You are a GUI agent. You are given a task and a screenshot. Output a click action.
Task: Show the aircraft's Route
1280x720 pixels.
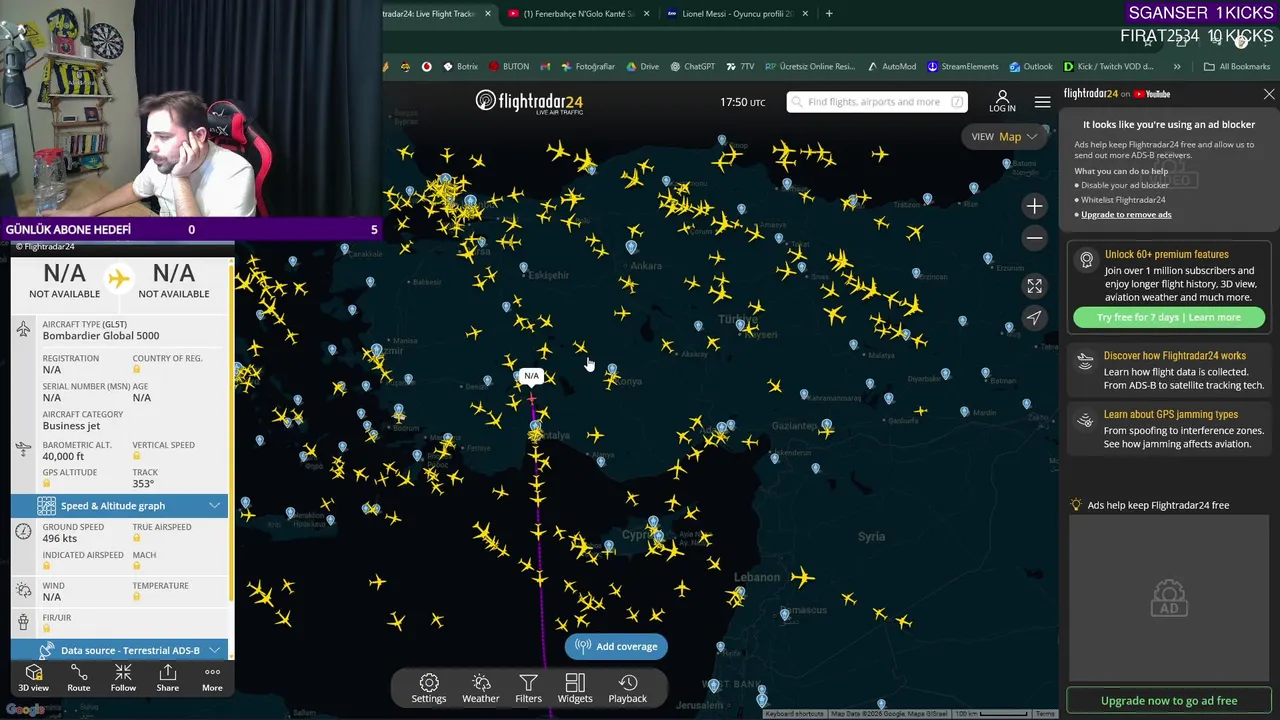(79, 678)
